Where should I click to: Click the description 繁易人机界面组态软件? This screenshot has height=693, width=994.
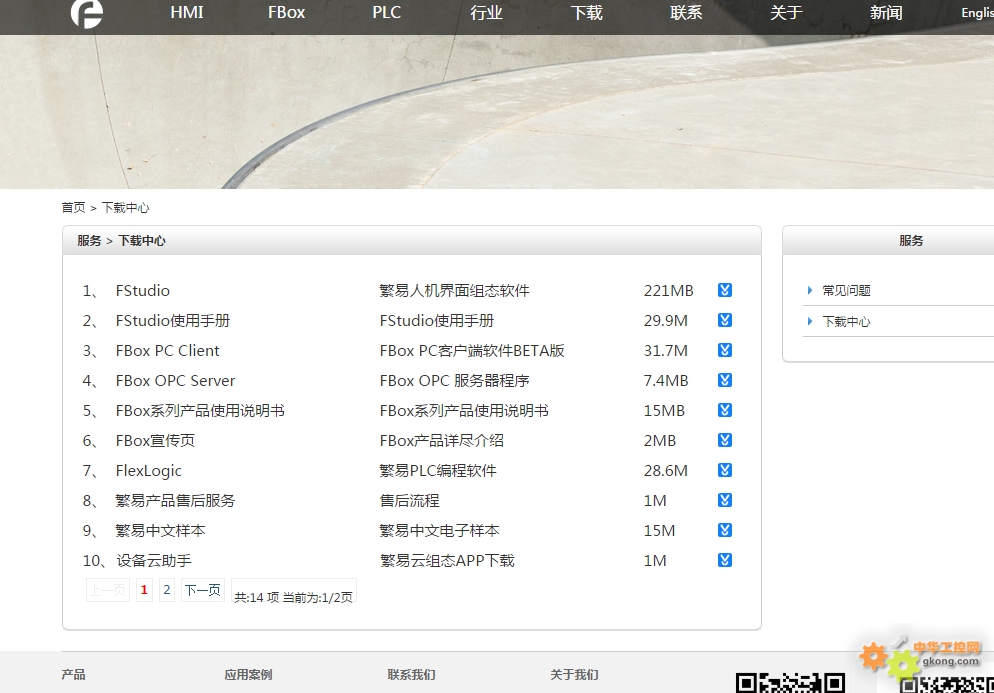point(455,290)
